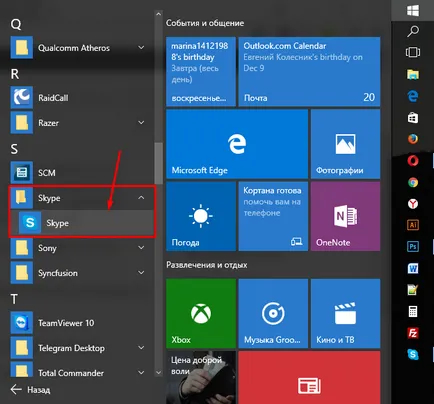Open Task View from the taskbar
This screenshot has width=434, height=404.
pos(413,52)
